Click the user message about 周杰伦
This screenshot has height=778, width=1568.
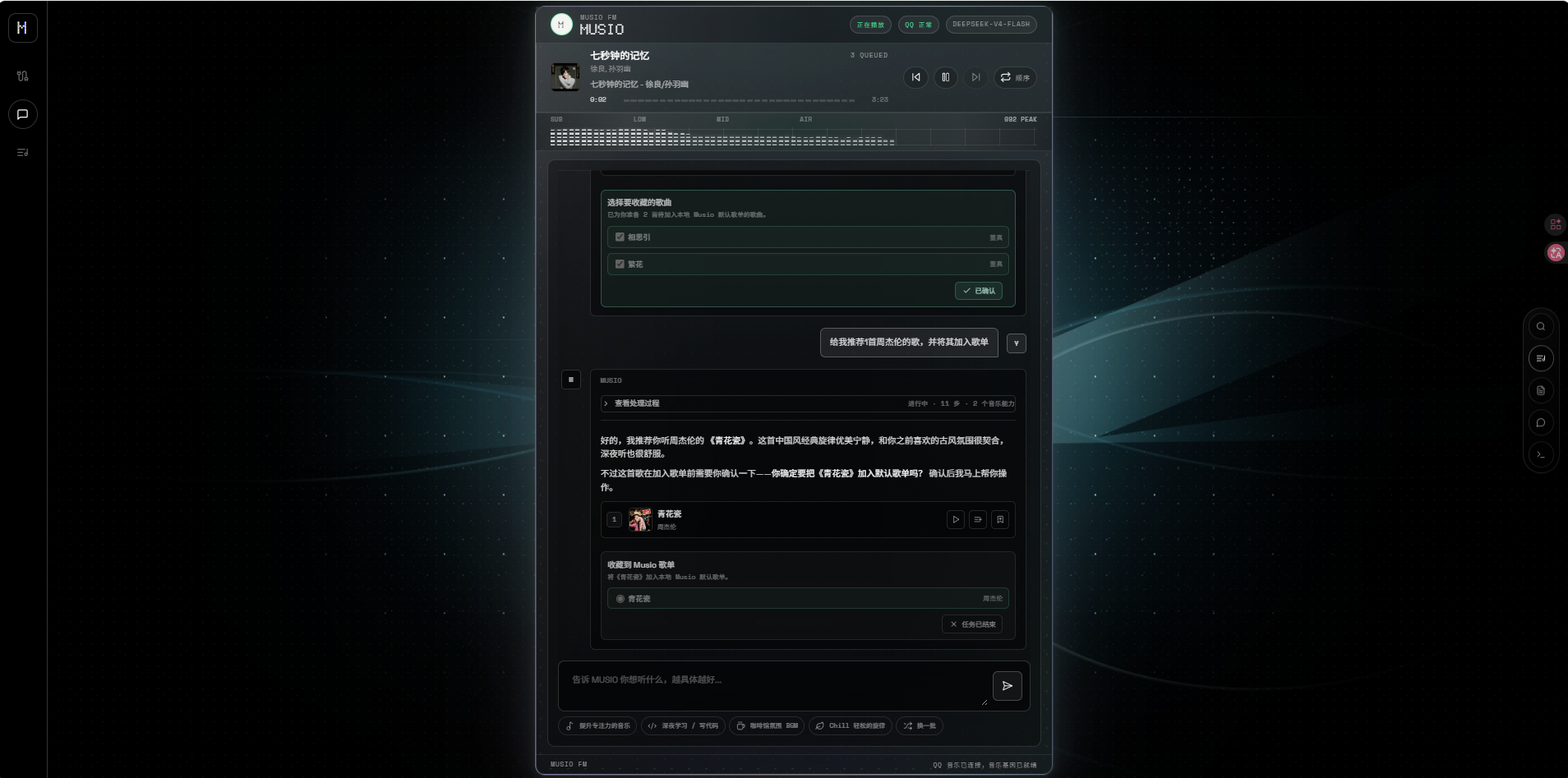coord(909,343)
